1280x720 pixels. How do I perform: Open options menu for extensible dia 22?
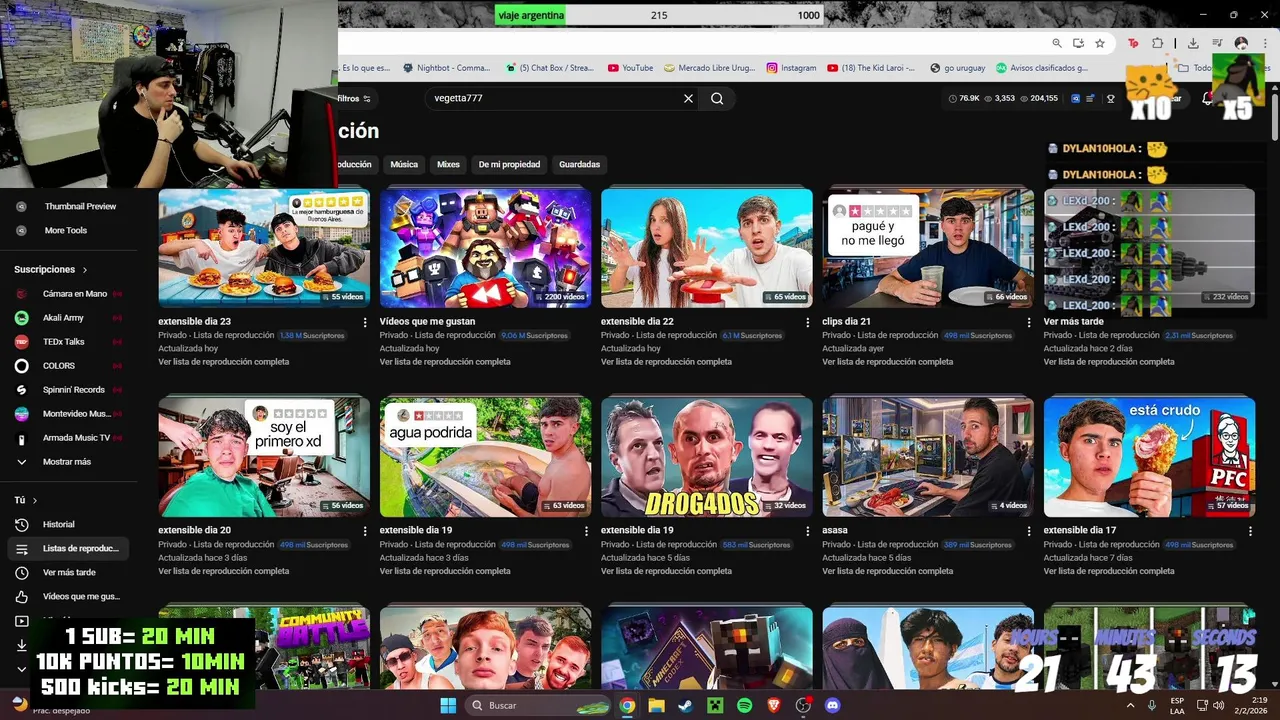808,323
